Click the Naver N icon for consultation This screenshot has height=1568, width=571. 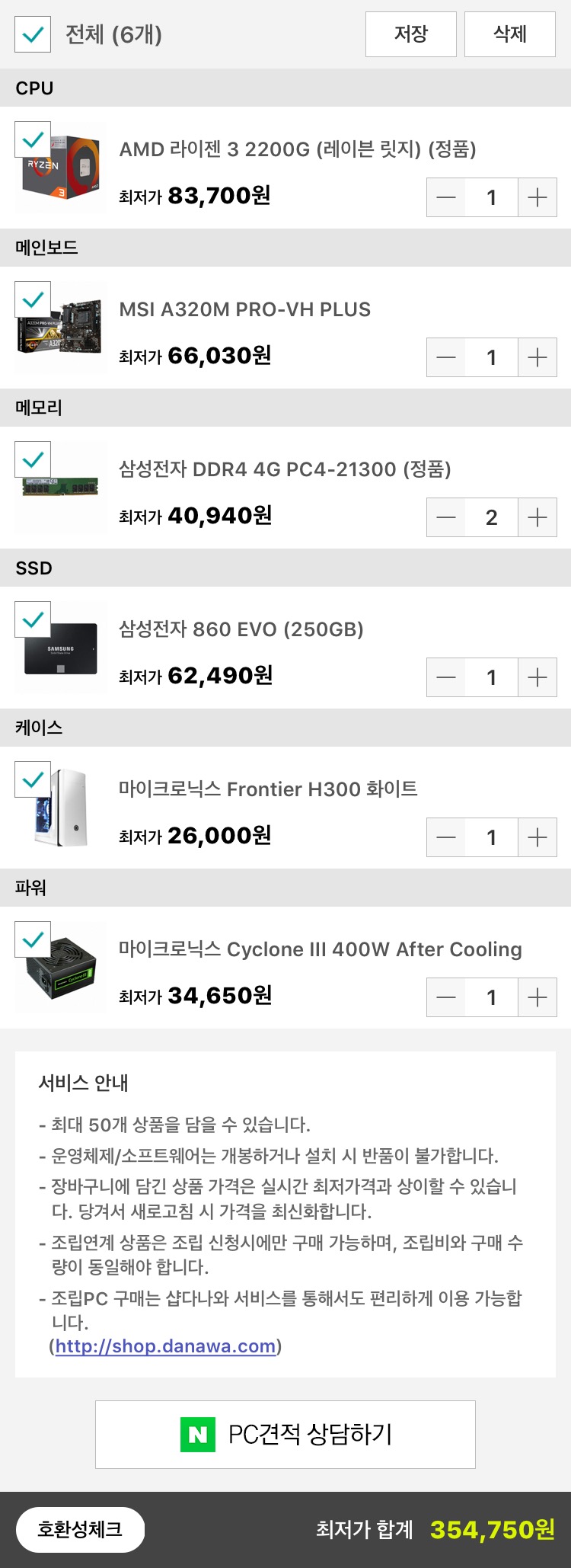198,1435
